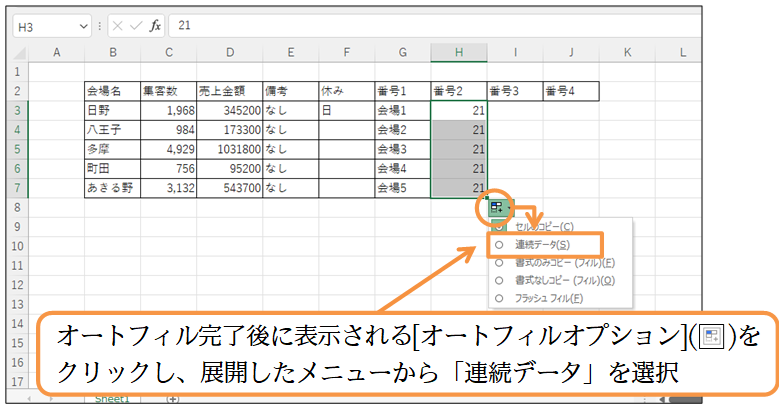Click cell with 番号1 header
This screenshot has width=779, height=406.
tap(403, 91)
